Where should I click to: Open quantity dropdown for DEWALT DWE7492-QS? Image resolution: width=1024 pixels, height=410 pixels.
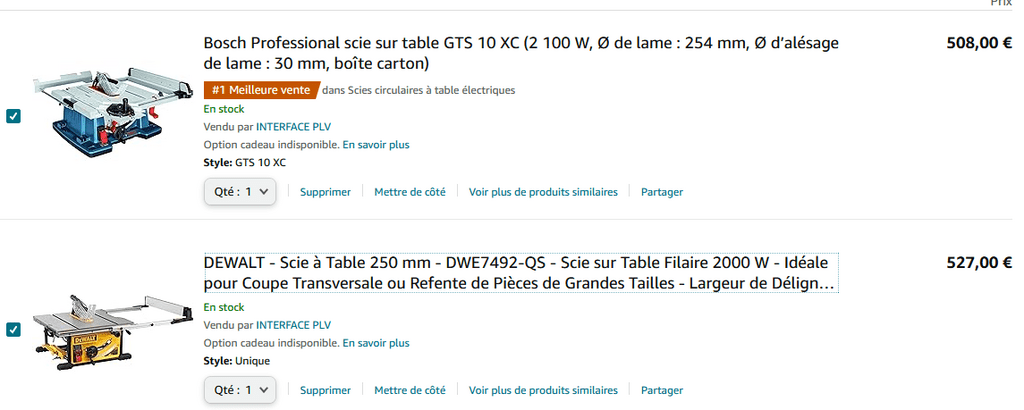coord(240,390)
